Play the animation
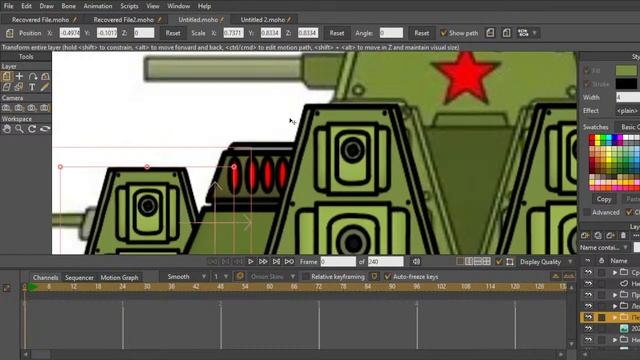Viewport: 640px width, 360px height. (x=251, y=262)
